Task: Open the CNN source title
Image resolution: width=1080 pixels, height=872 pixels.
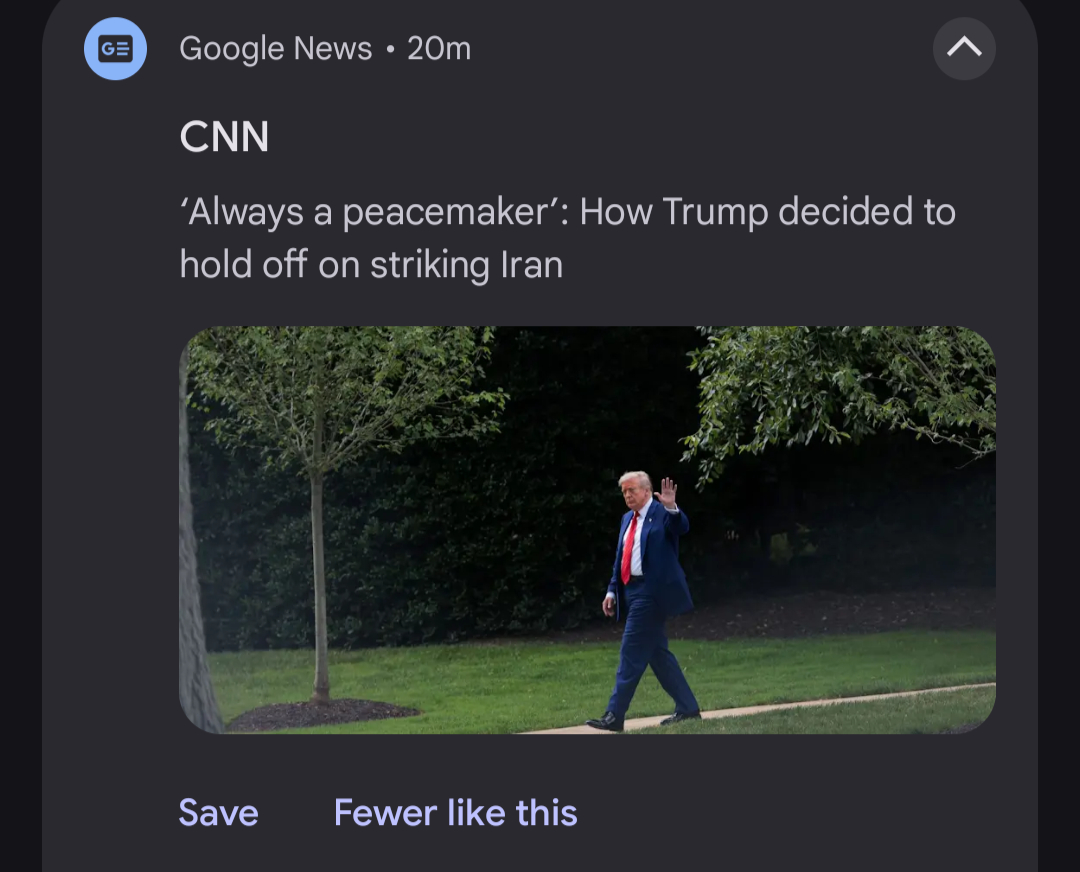Action: 224,136
